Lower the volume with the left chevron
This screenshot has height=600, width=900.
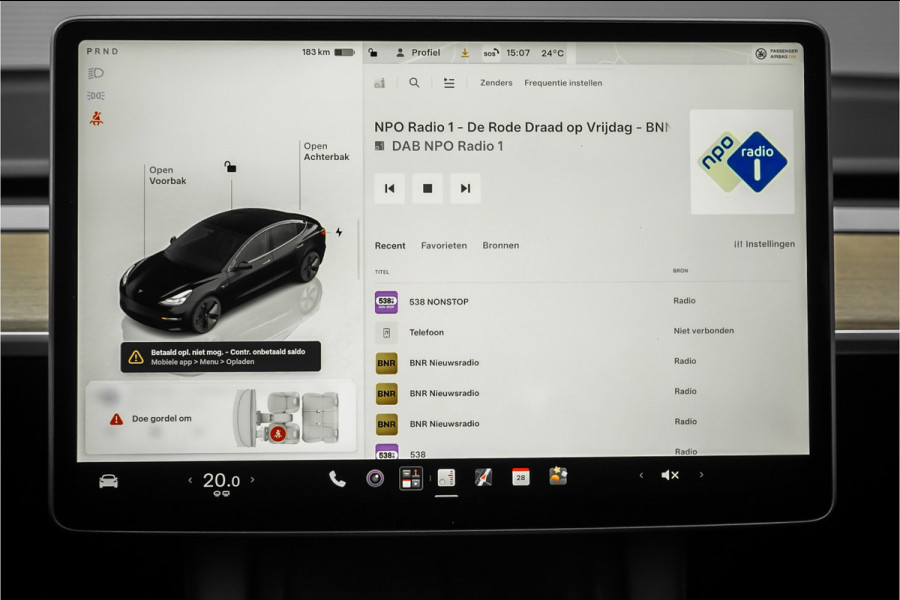click(641, 475)
